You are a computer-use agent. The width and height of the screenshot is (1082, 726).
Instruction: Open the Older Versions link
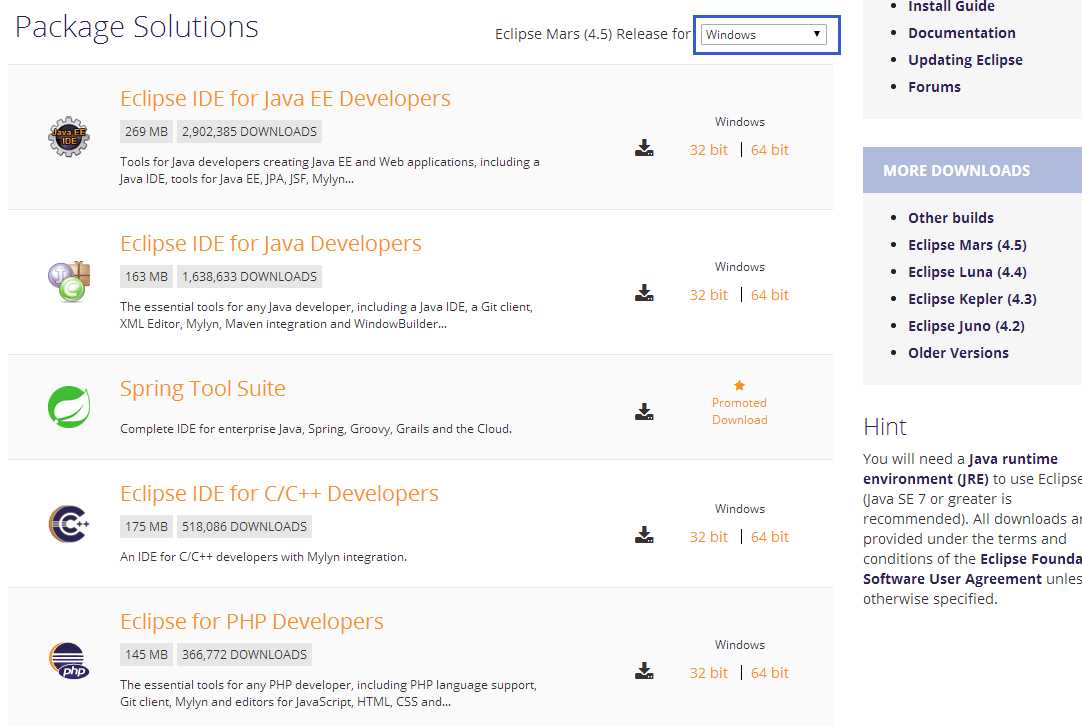(x=958, y=353)
